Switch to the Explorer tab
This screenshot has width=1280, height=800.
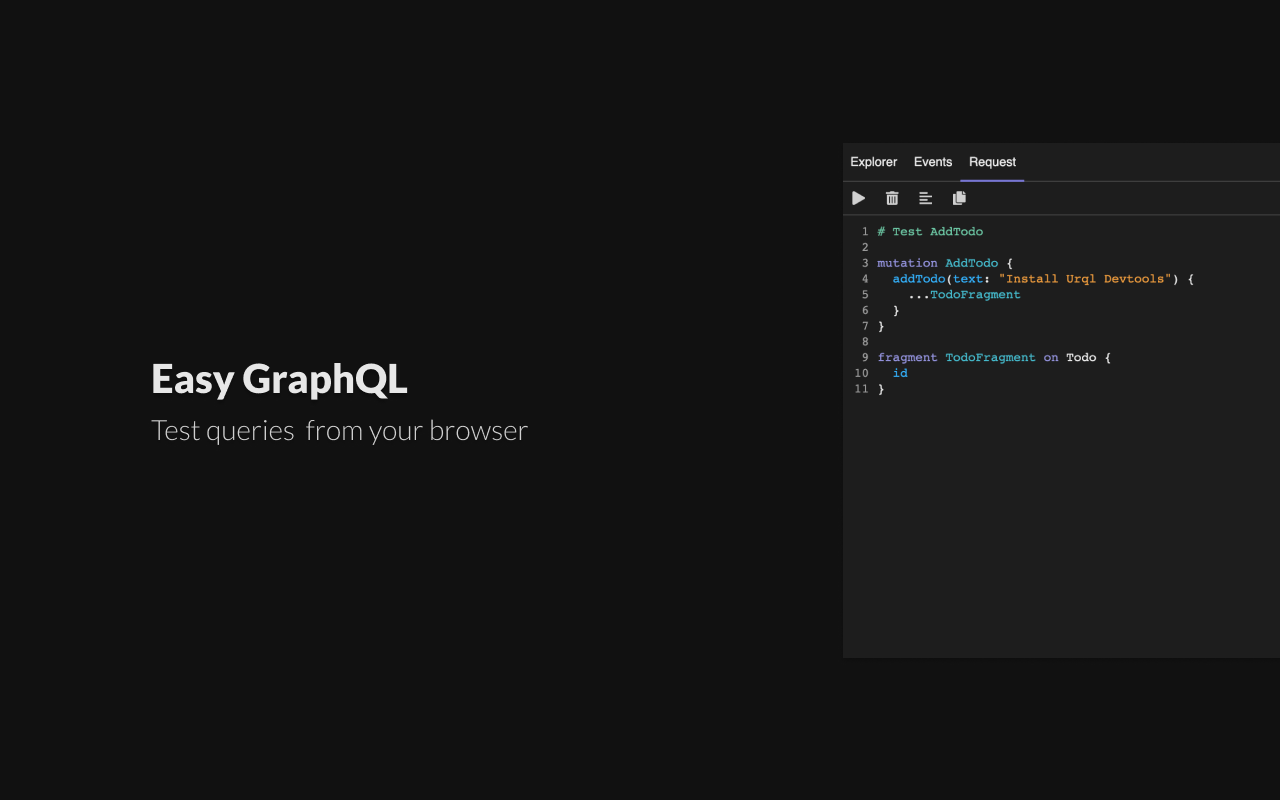pos(874,162)
